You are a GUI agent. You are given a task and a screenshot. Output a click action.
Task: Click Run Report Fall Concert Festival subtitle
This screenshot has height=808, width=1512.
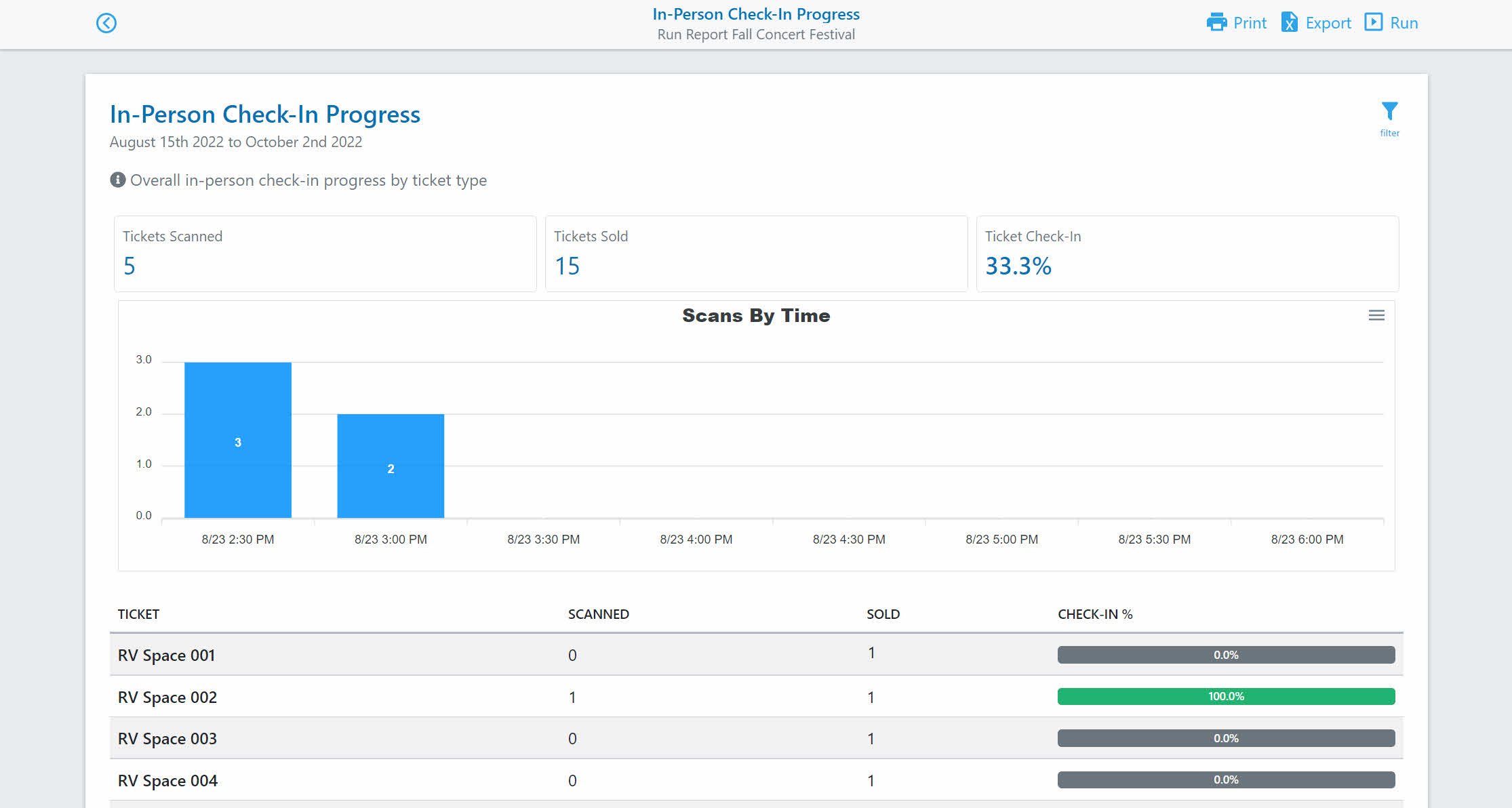[x=756, y=35]
